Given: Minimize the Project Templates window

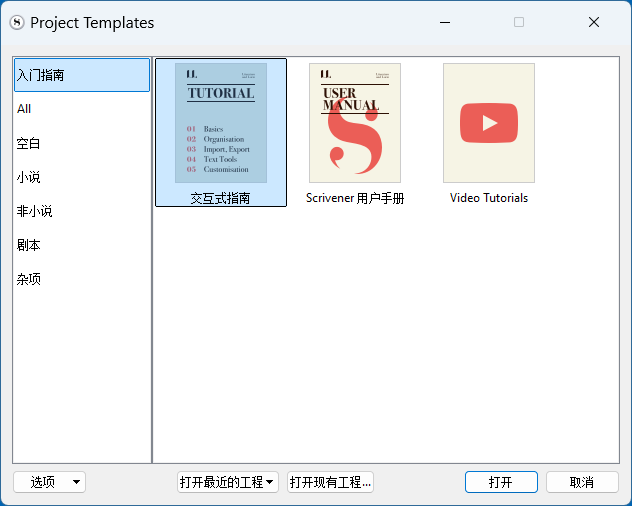Looking at the screenshot, I should point(445,22).
